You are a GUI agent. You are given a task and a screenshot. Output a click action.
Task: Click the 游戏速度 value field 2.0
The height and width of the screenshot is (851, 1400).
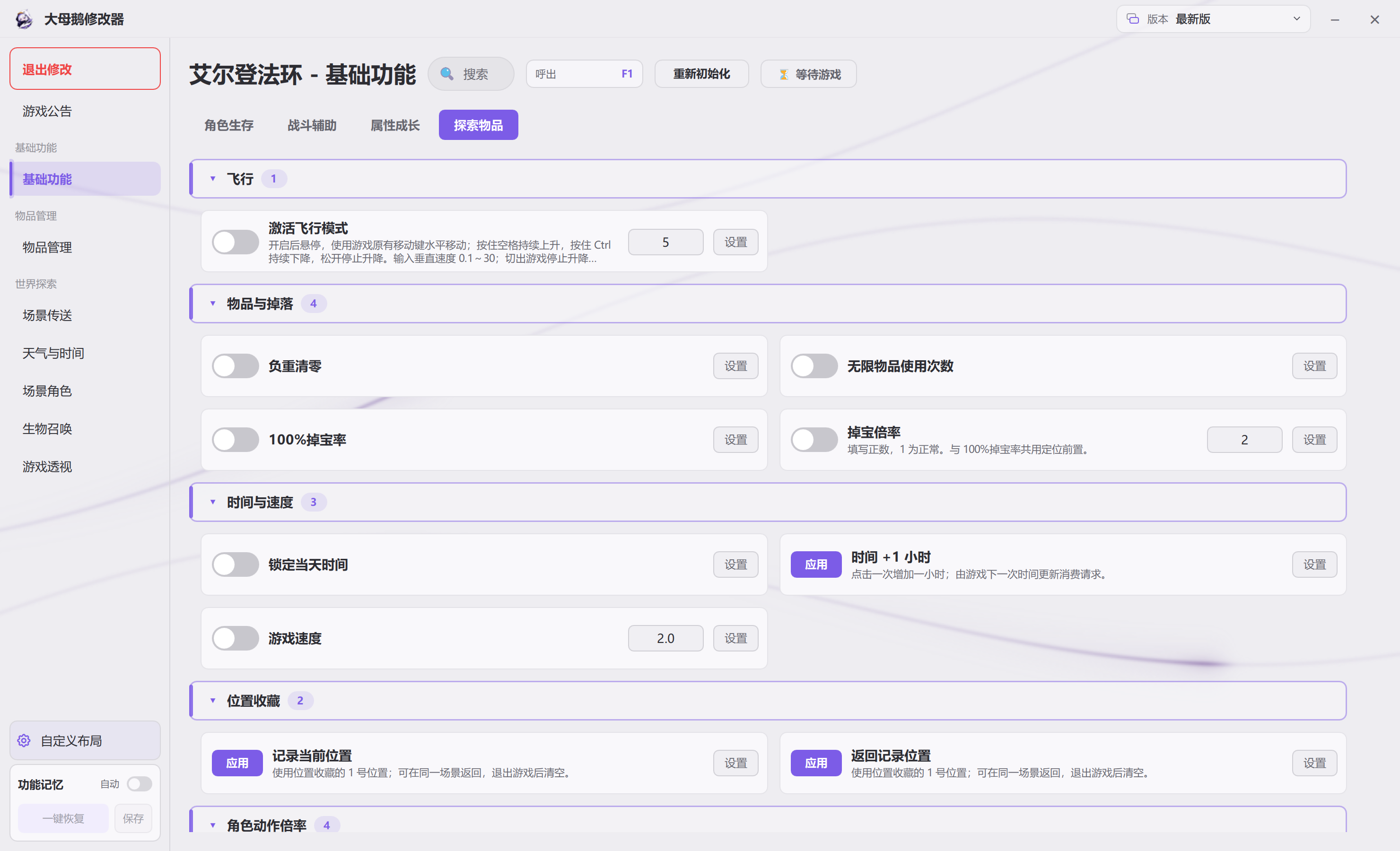click(x=666, y=639)
